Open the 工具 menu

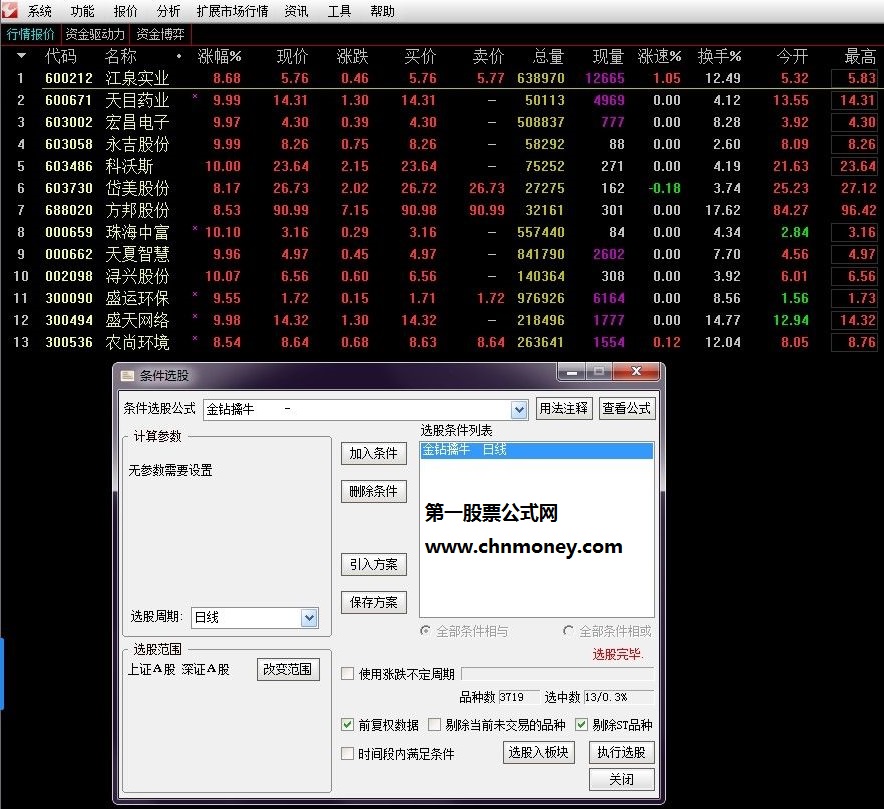[x=339, y=11]
